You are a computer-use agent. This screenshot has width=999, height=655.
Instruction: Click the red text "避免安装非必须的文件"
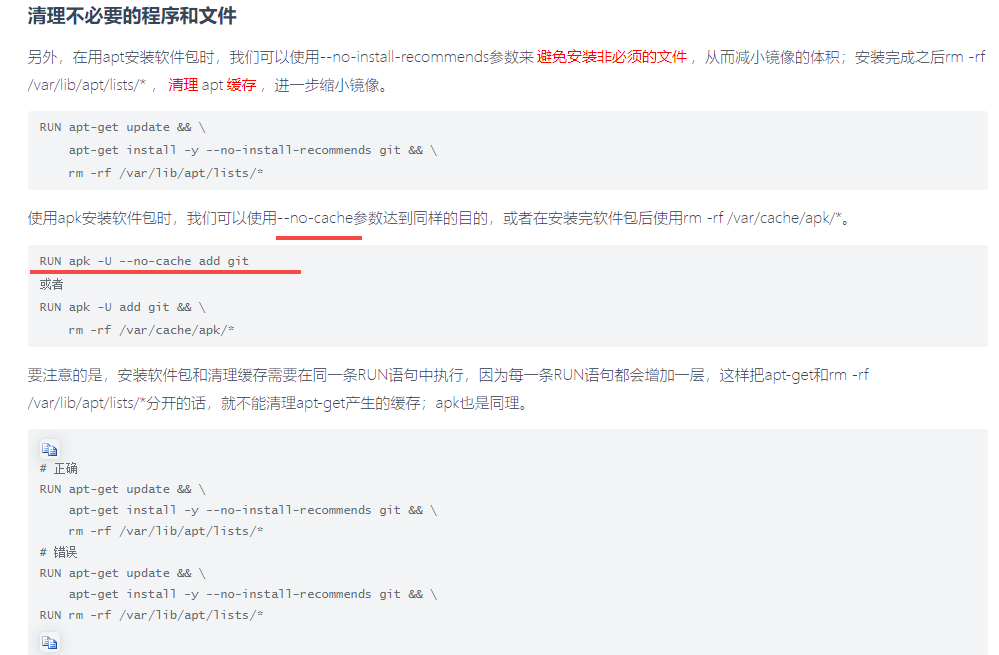pyautogui.click(x=612, y=57)
